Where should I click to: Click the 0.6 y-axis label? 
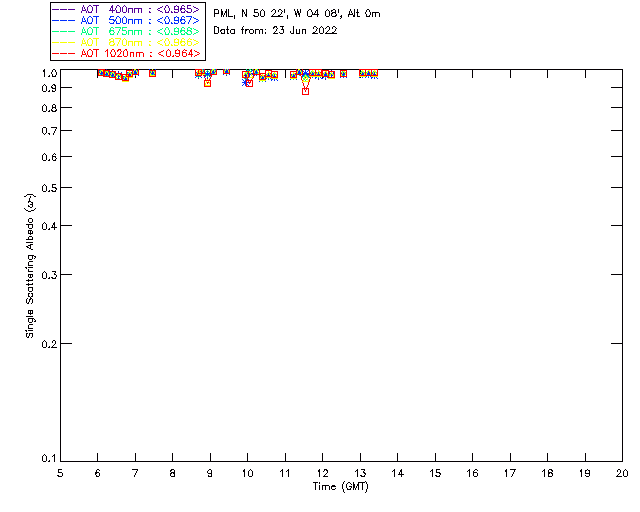point(49,157)
